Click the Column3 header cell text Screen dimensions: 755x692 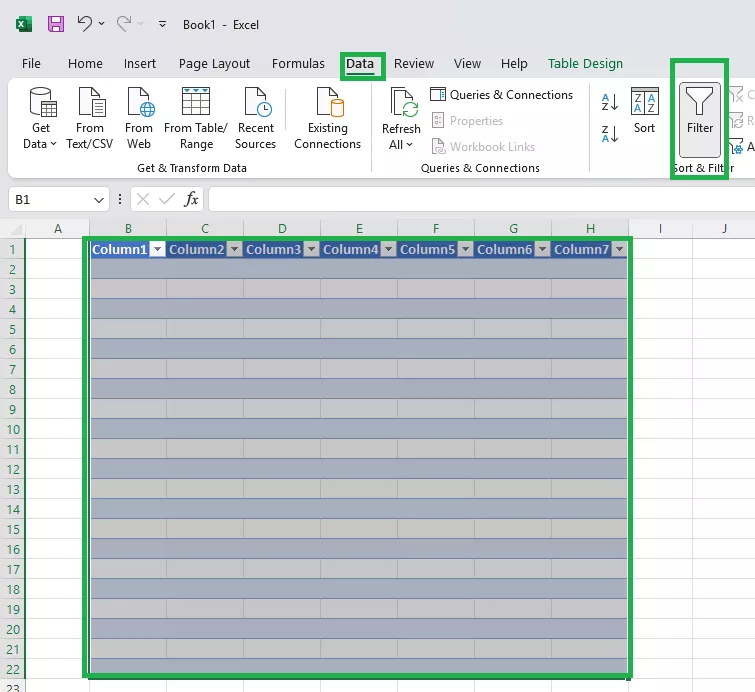(x=273, y=249)
